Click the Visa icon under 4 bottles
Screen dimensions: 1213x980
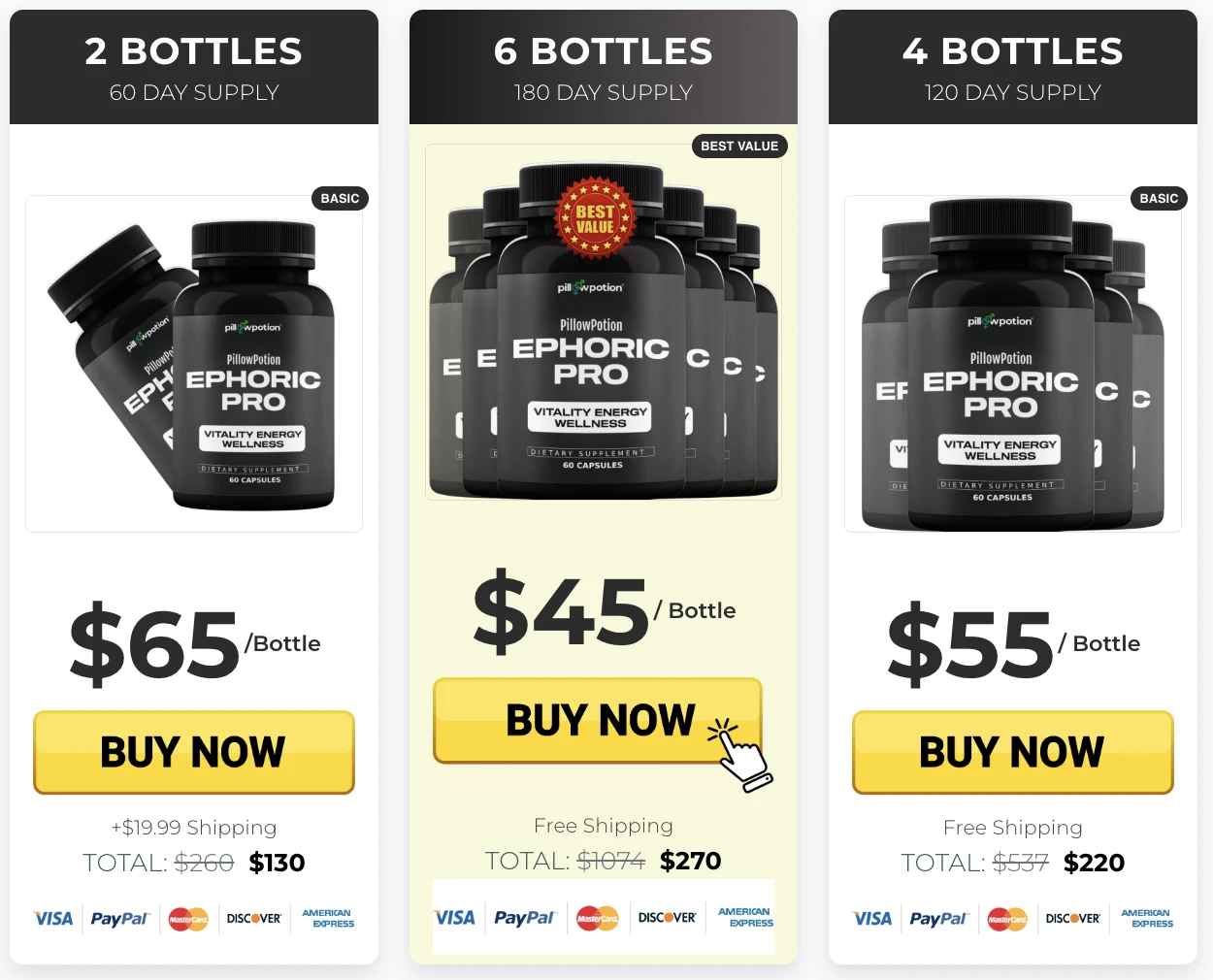coord(872,918)
